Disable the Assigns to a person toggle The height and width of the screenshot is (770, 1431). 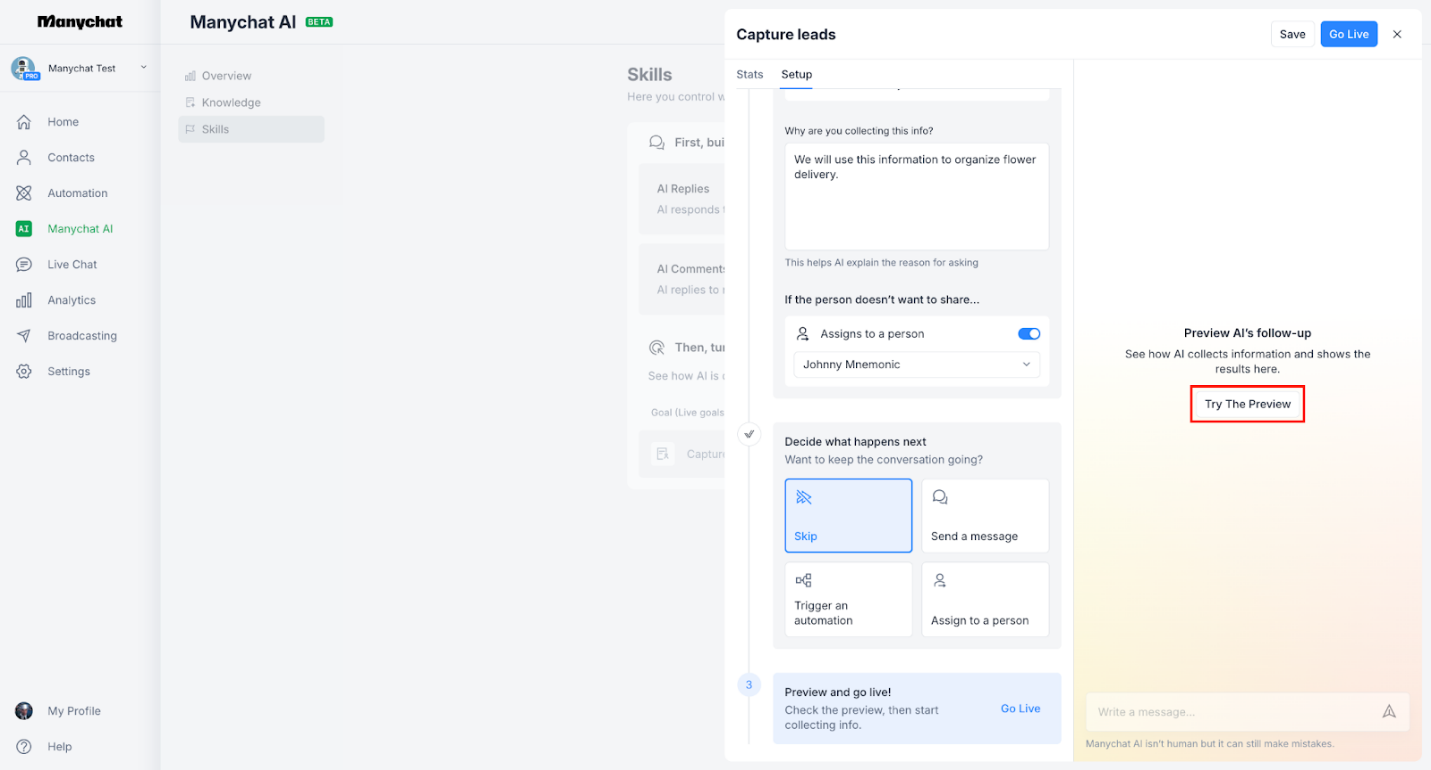(x=1028, y=333)
